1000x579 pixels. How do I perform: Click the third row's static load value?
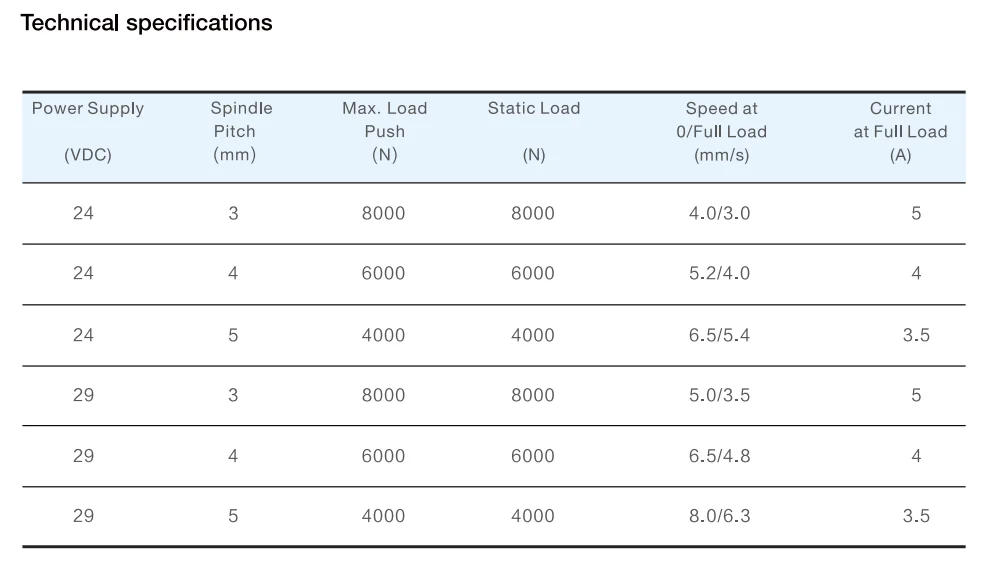coord(532,335)
